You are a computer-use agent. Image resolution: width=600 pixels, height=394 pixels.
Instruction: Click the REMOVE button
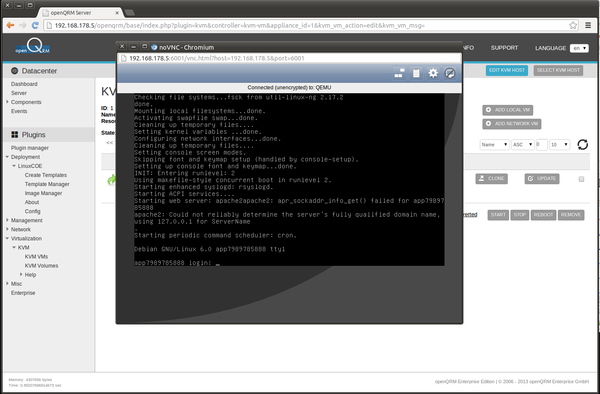point(571,215)
